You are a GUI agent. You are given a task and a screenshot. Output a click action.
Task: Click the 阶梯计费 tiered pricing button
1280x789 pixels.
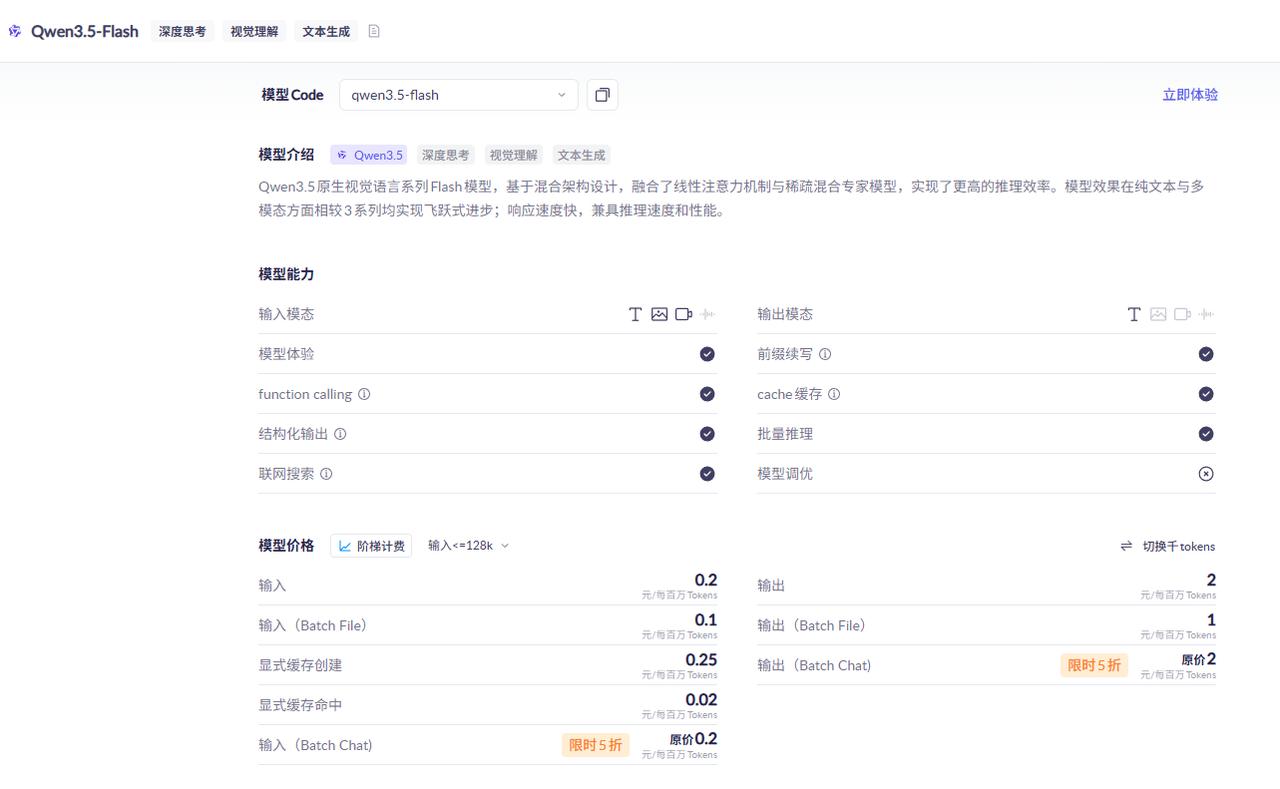pyautogui.click(x=371, y=546)
